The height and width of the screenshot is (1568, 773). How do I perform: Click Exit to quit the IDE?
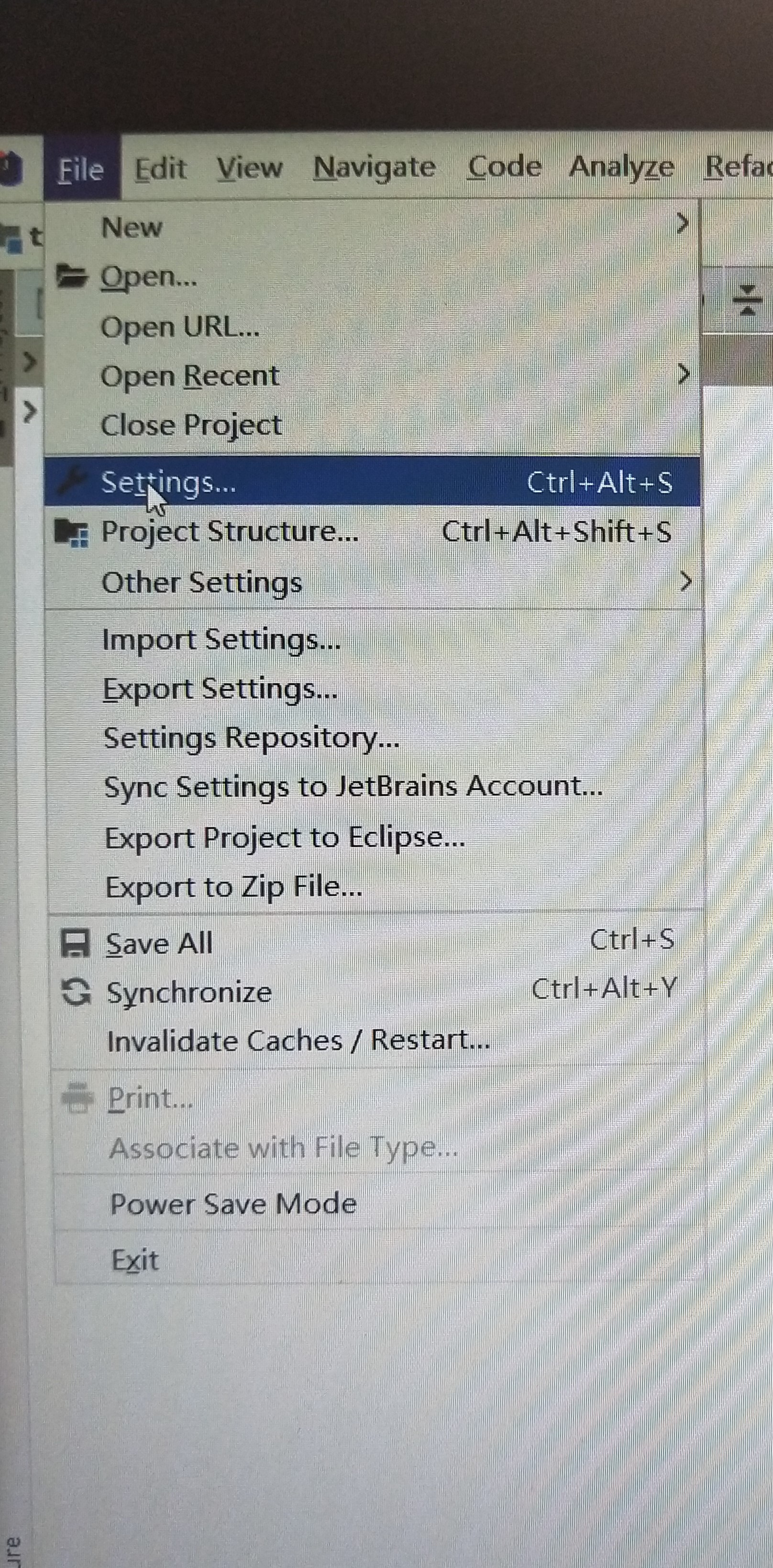click(x=135, y=1259)
